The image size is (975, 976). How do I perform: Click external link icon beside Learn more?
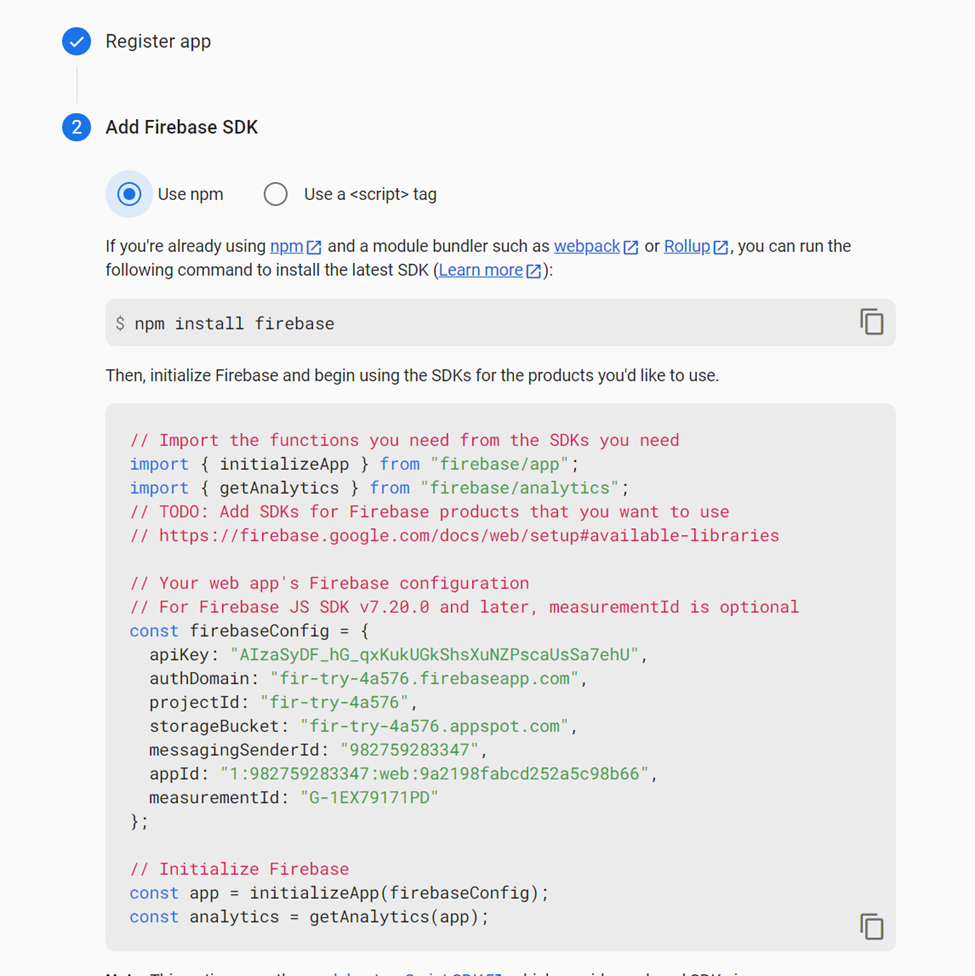click(x=534, y=271)
